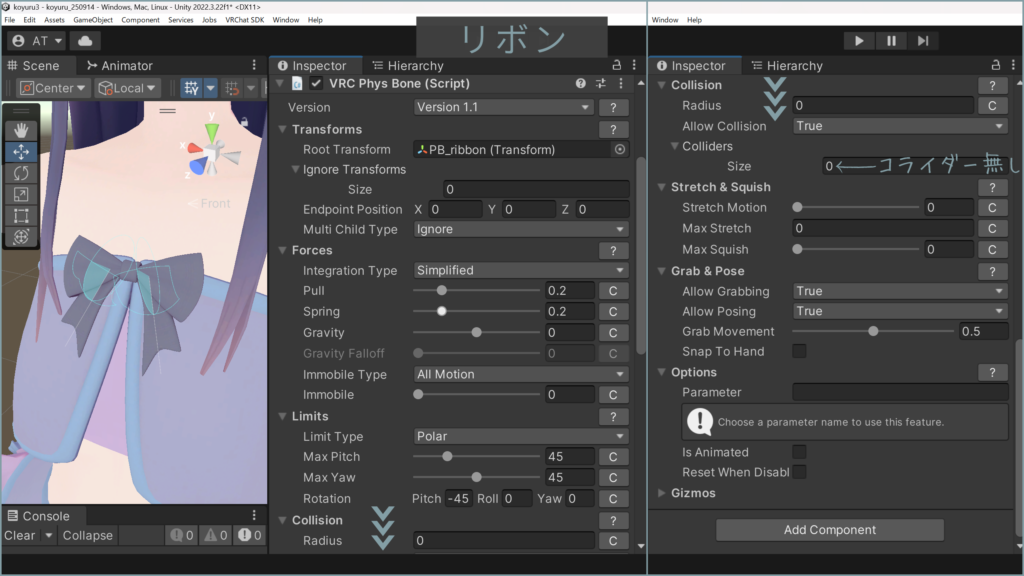1024x576 pixels.
Task: Select the Rotate tool
Action: point(20,173)
